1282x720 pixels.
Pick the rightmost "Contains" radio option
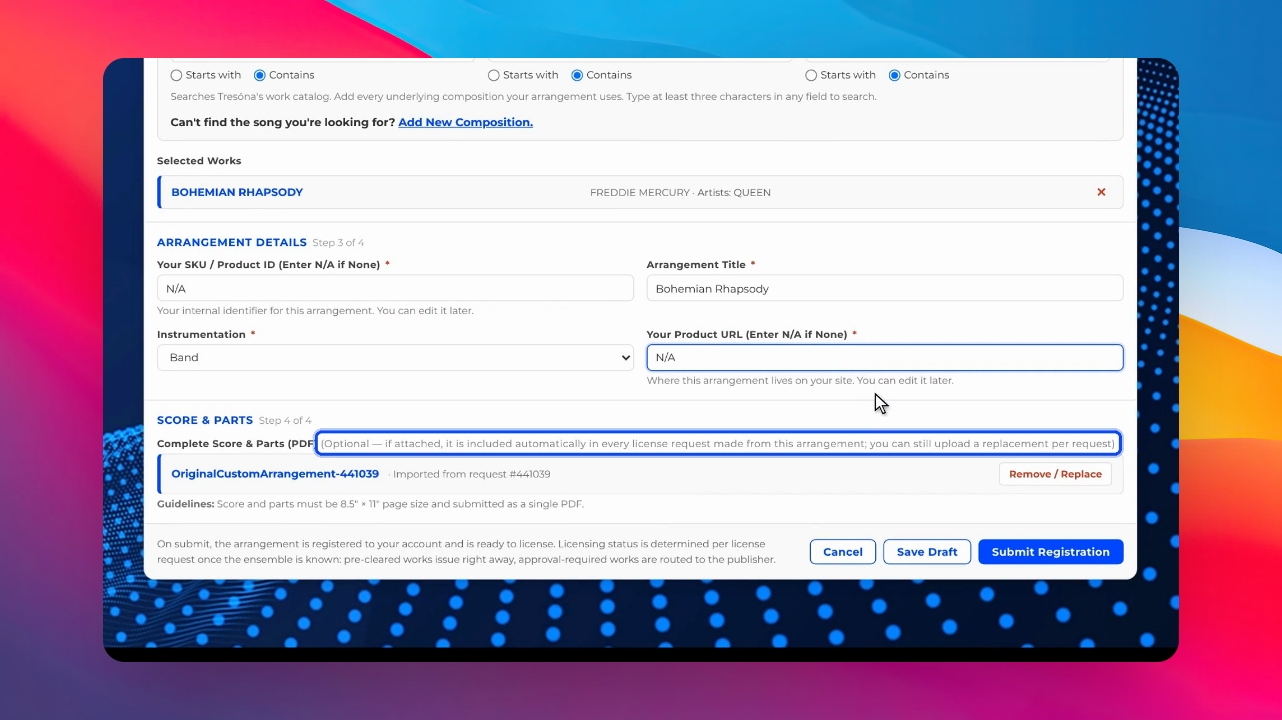895,75
